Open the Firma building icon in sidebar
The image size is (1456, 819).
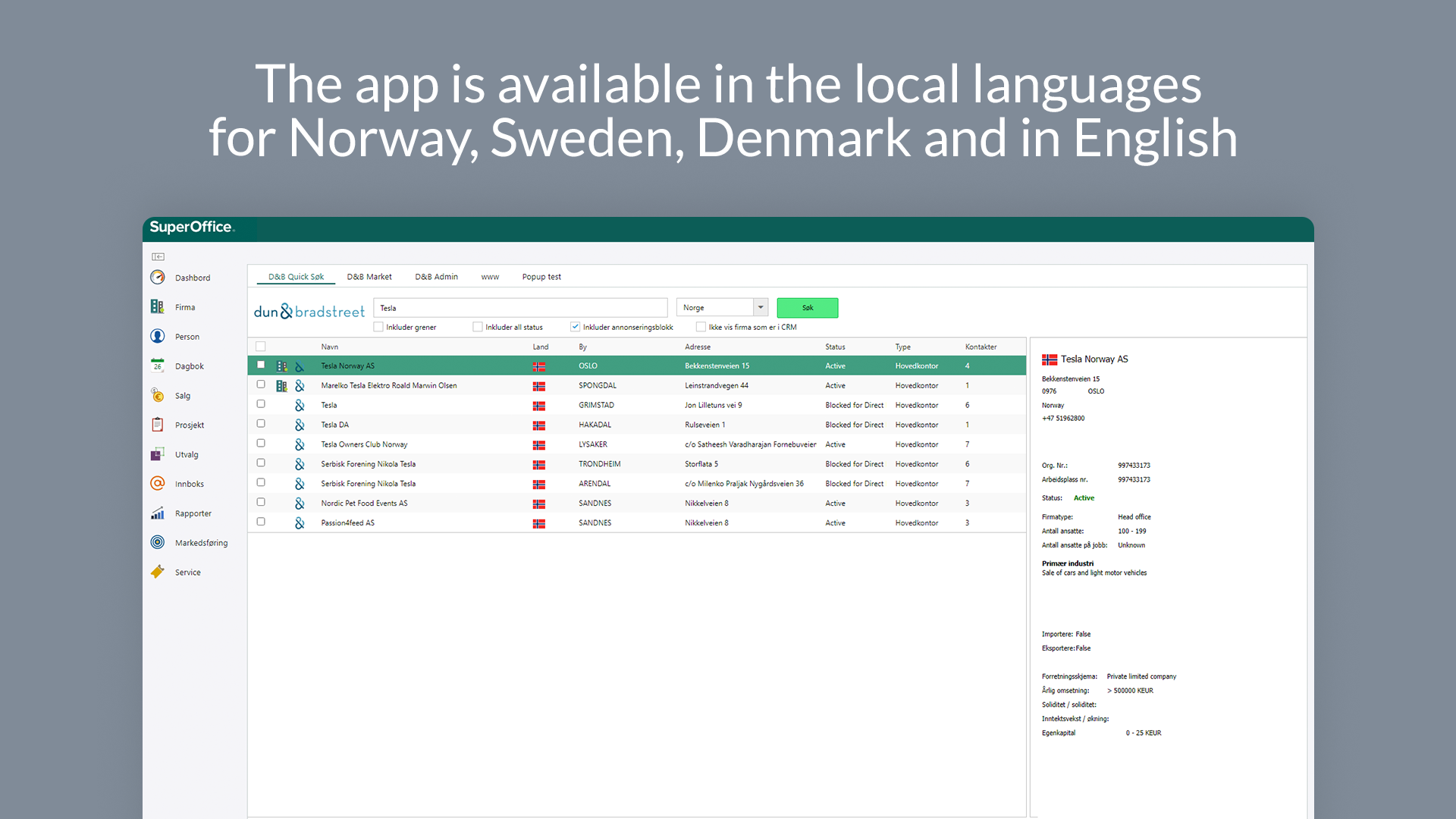coord(157,307)
